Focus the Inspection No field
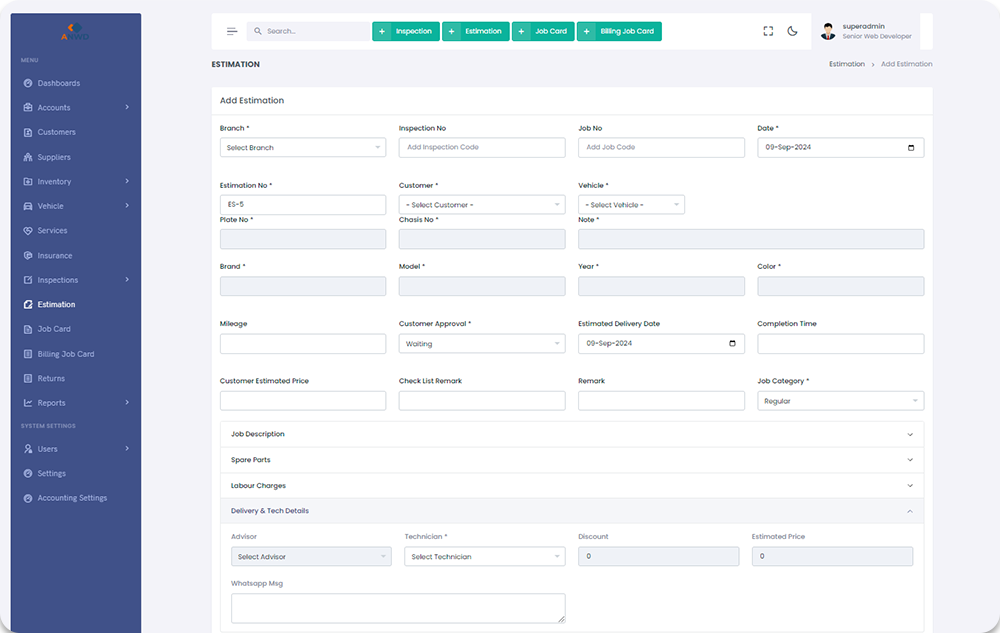Screen dimensions: 1000x633 (482, 147)
